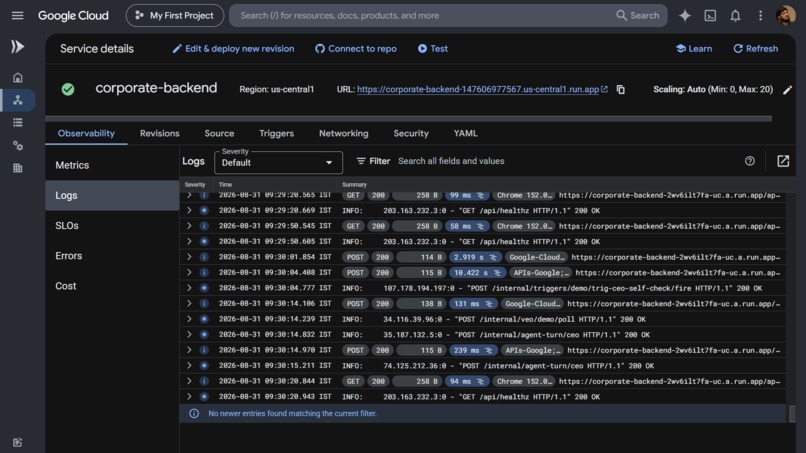
Task: Expand log entry at 09:29:20.669
Action: click(x=189, y=210)
